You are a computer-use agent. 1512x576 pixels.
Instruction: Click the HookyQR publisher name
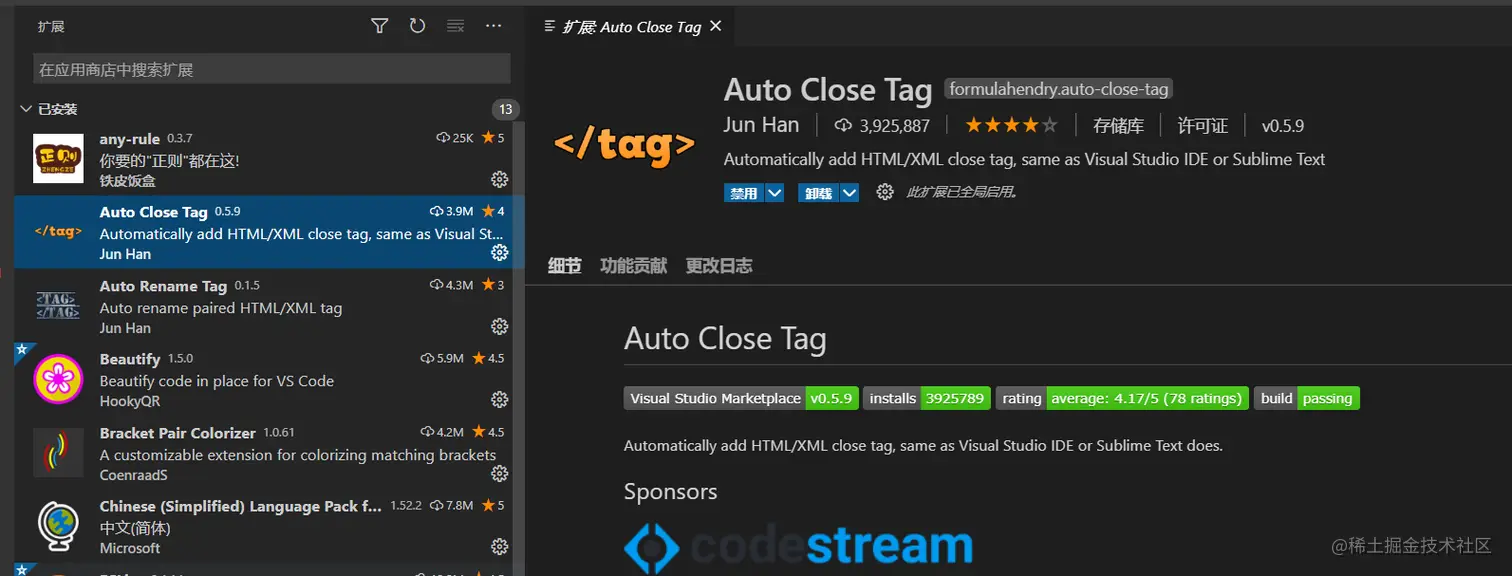point(130,401)
